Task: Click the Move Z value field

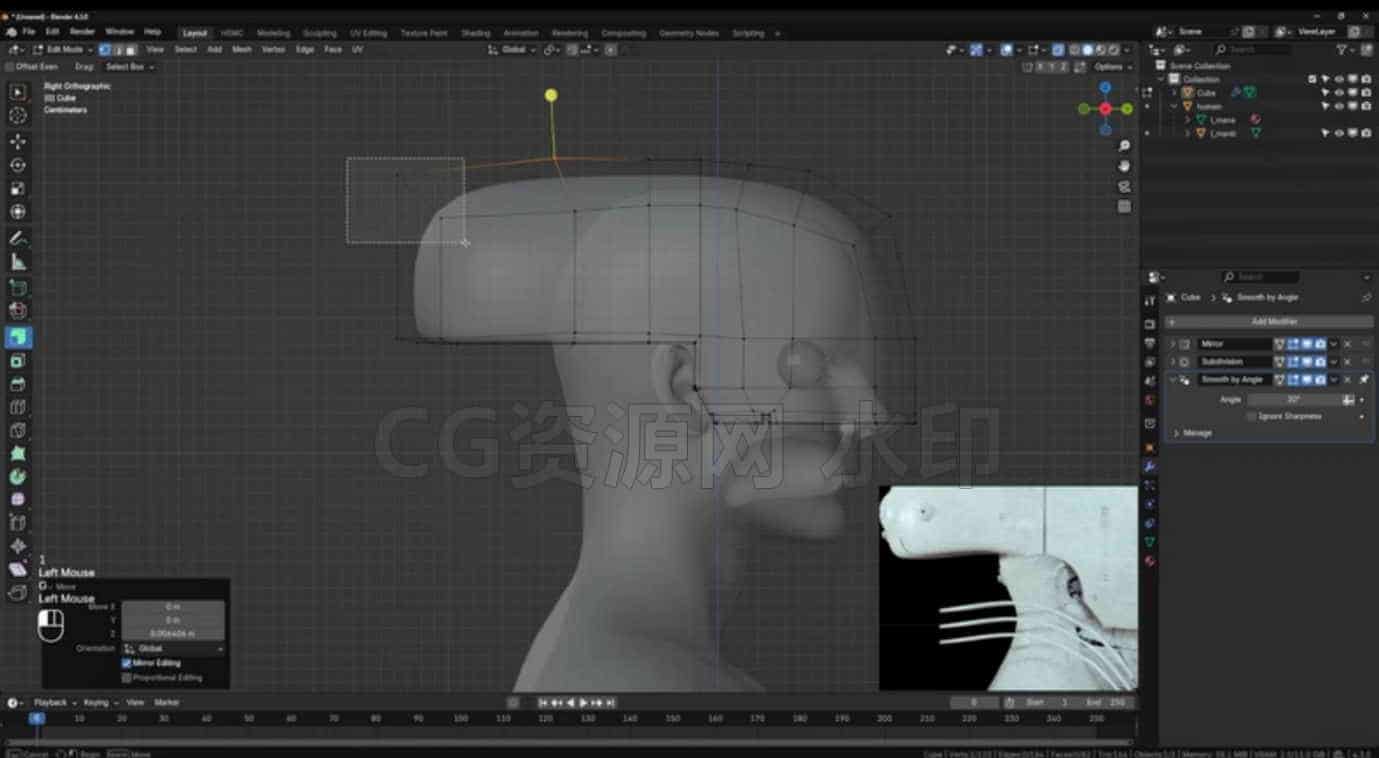Action: (x=172, y=633)
